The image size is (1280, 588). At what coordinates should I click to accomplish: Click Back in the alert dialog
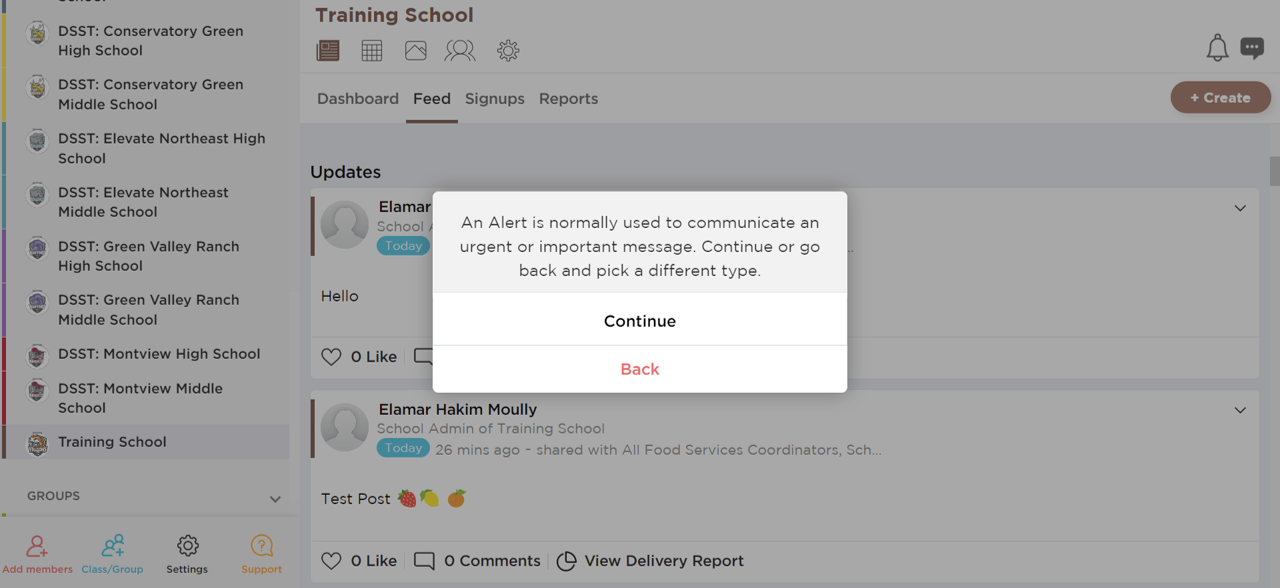(640, 369)
